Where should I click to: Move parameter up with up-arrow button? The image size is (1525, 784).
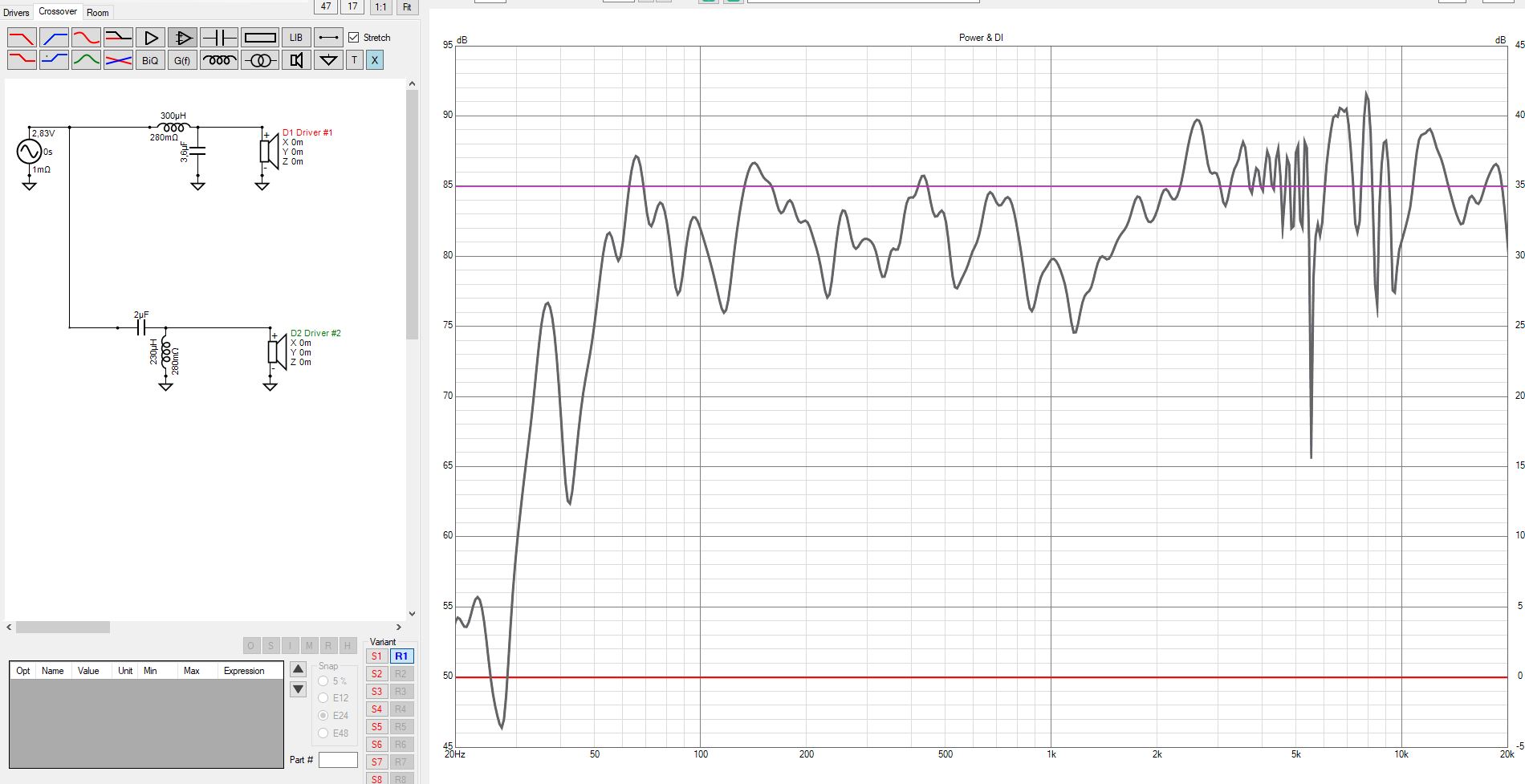click(298, 669)
